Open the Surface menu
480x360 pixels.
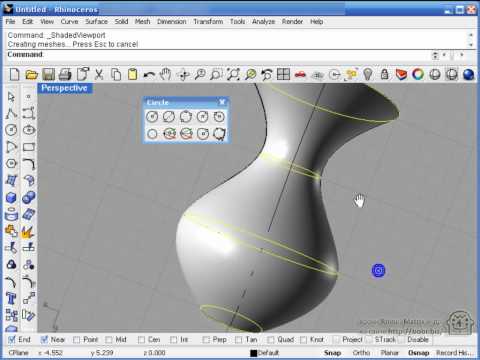(x=96, y=21)
